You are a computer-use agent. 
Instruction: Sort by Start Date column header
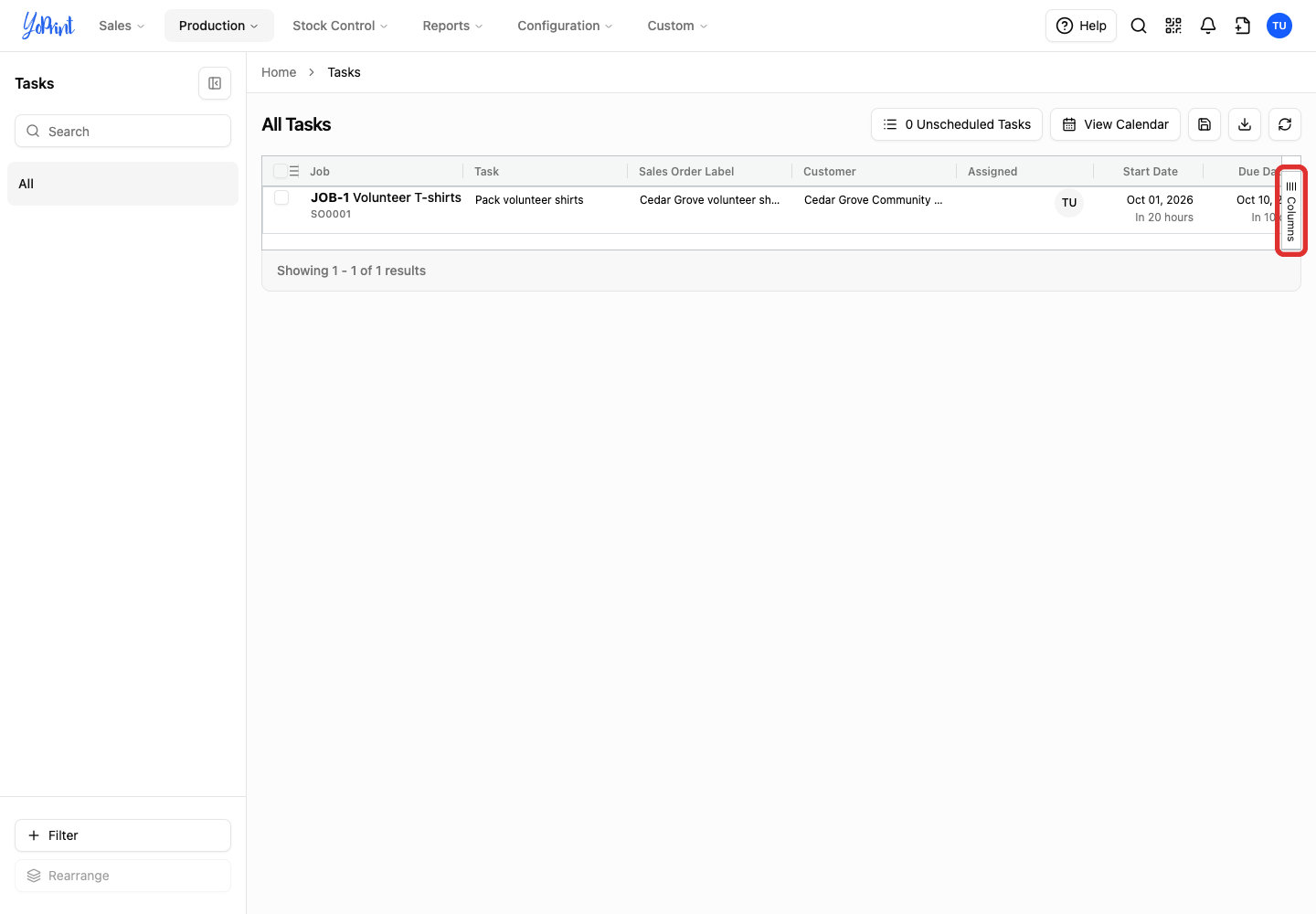click(1151, 171)
